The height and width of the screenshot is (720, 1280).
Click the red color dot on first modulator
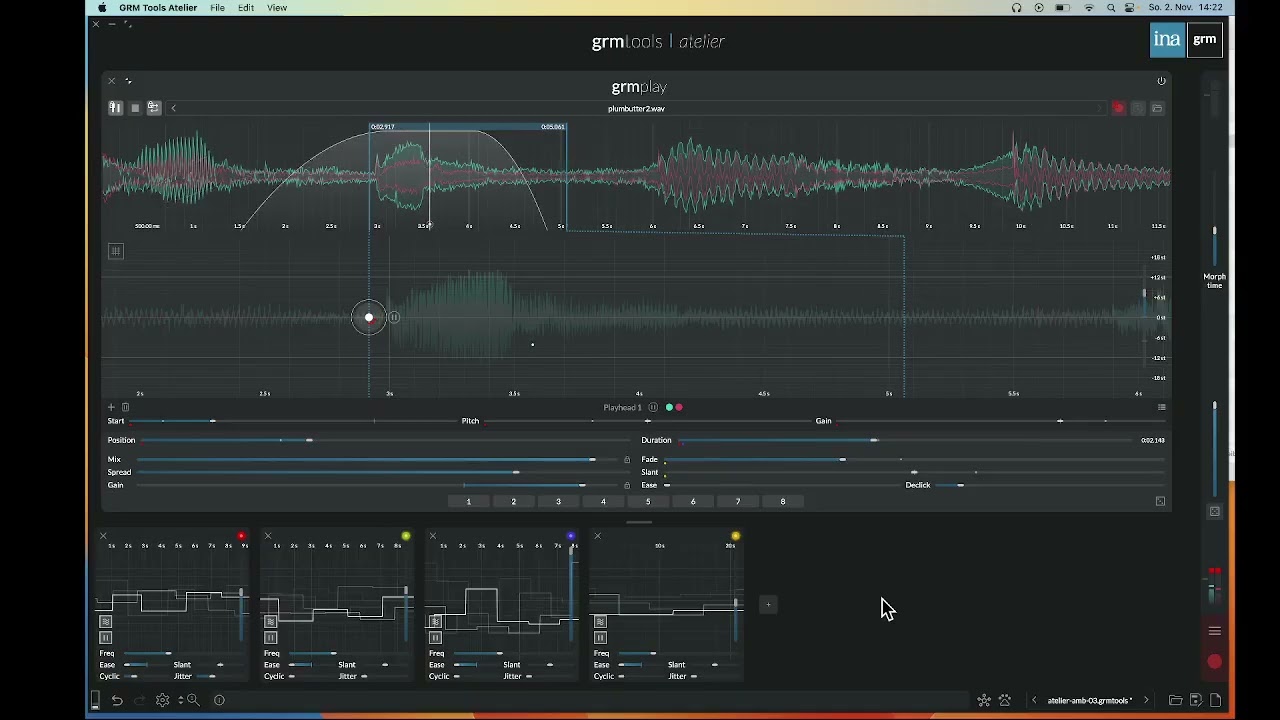coord(241,536)
